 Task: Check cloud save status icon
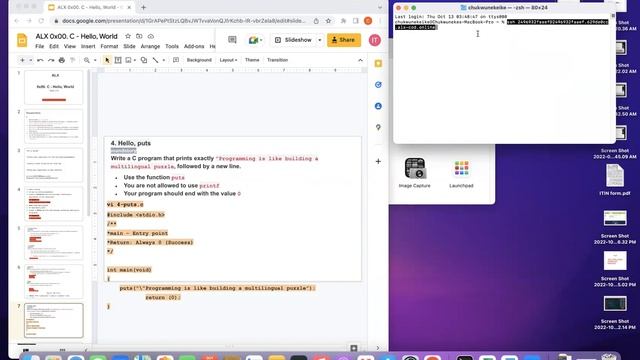[151, 36]
